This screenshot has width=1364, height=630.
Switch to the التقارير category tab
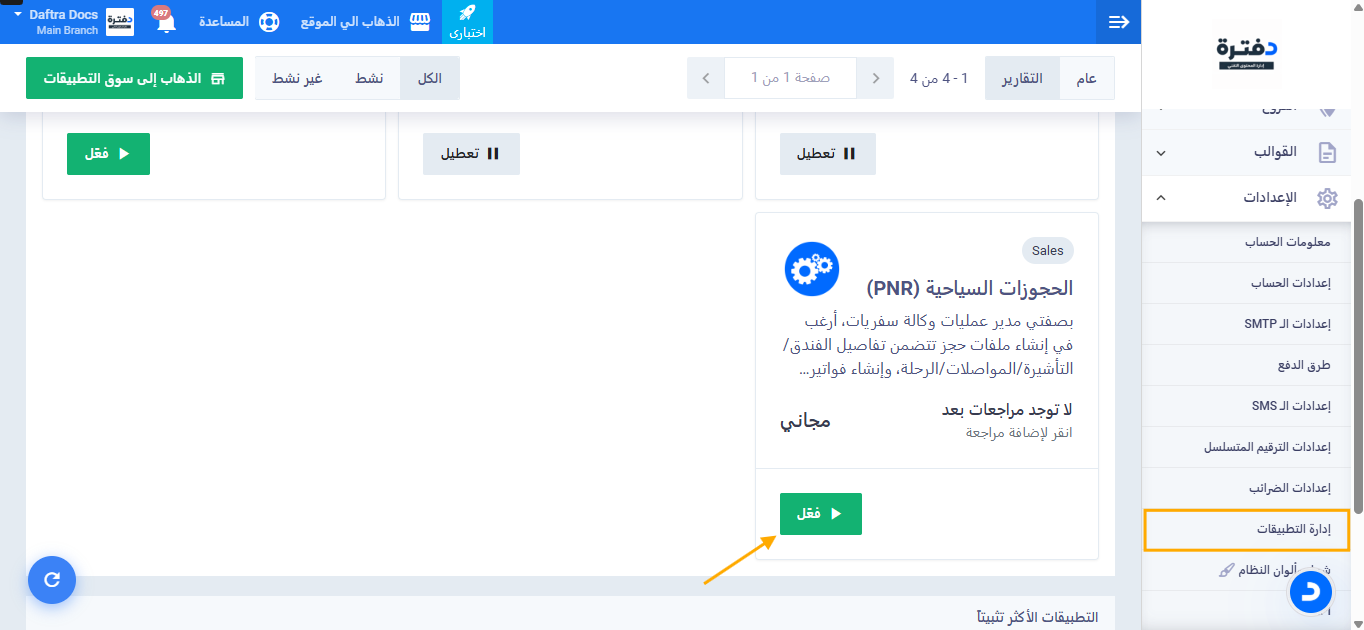1022,78
